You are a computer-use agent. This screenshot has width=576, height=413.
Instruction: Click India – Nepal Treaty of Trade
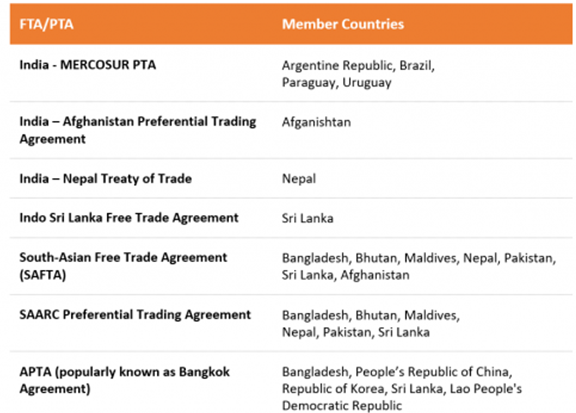tap(105, 179)
